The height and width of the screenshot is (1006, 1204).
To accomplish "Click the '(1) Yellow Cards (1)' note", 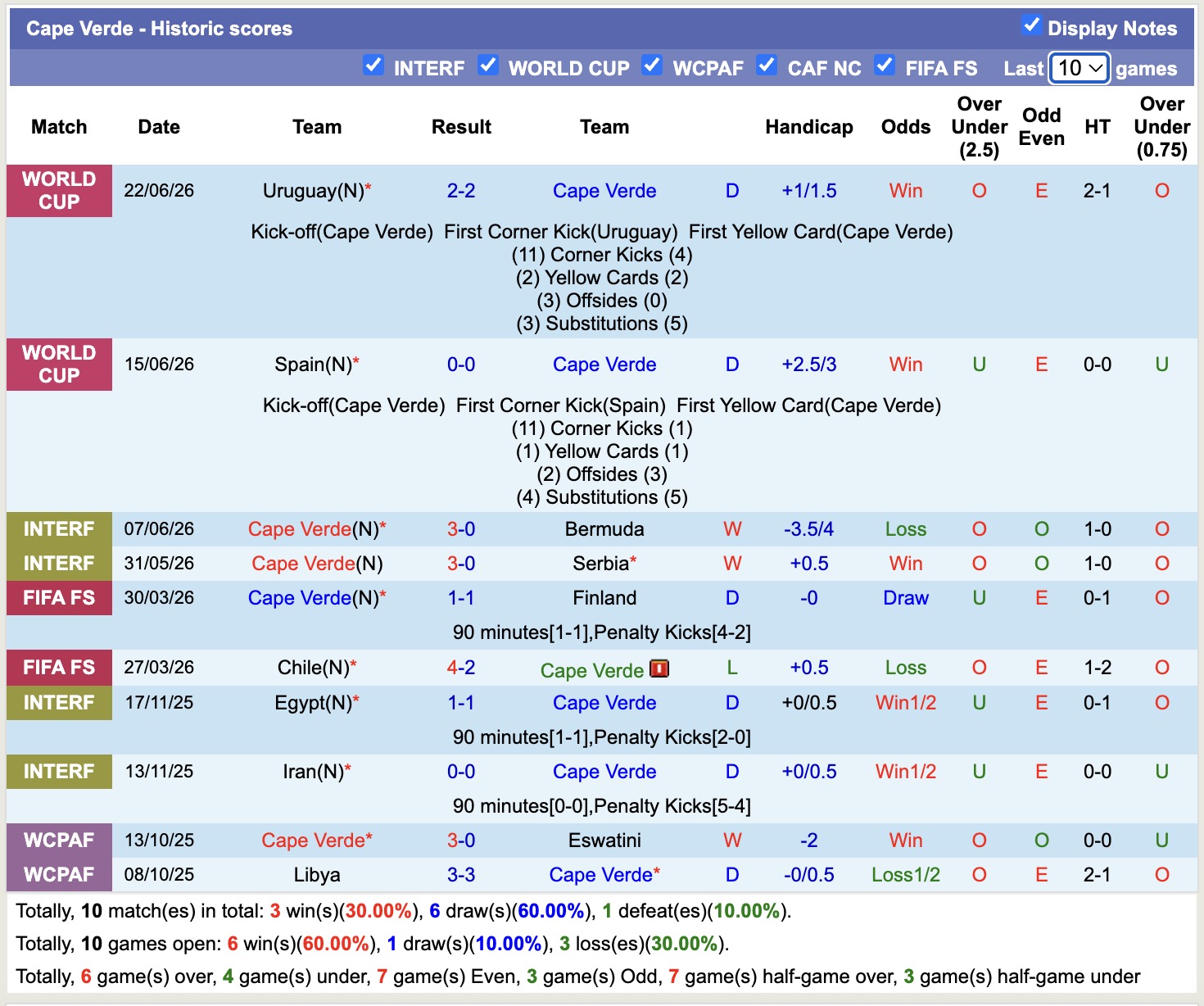I will click(x=602, y=451).
